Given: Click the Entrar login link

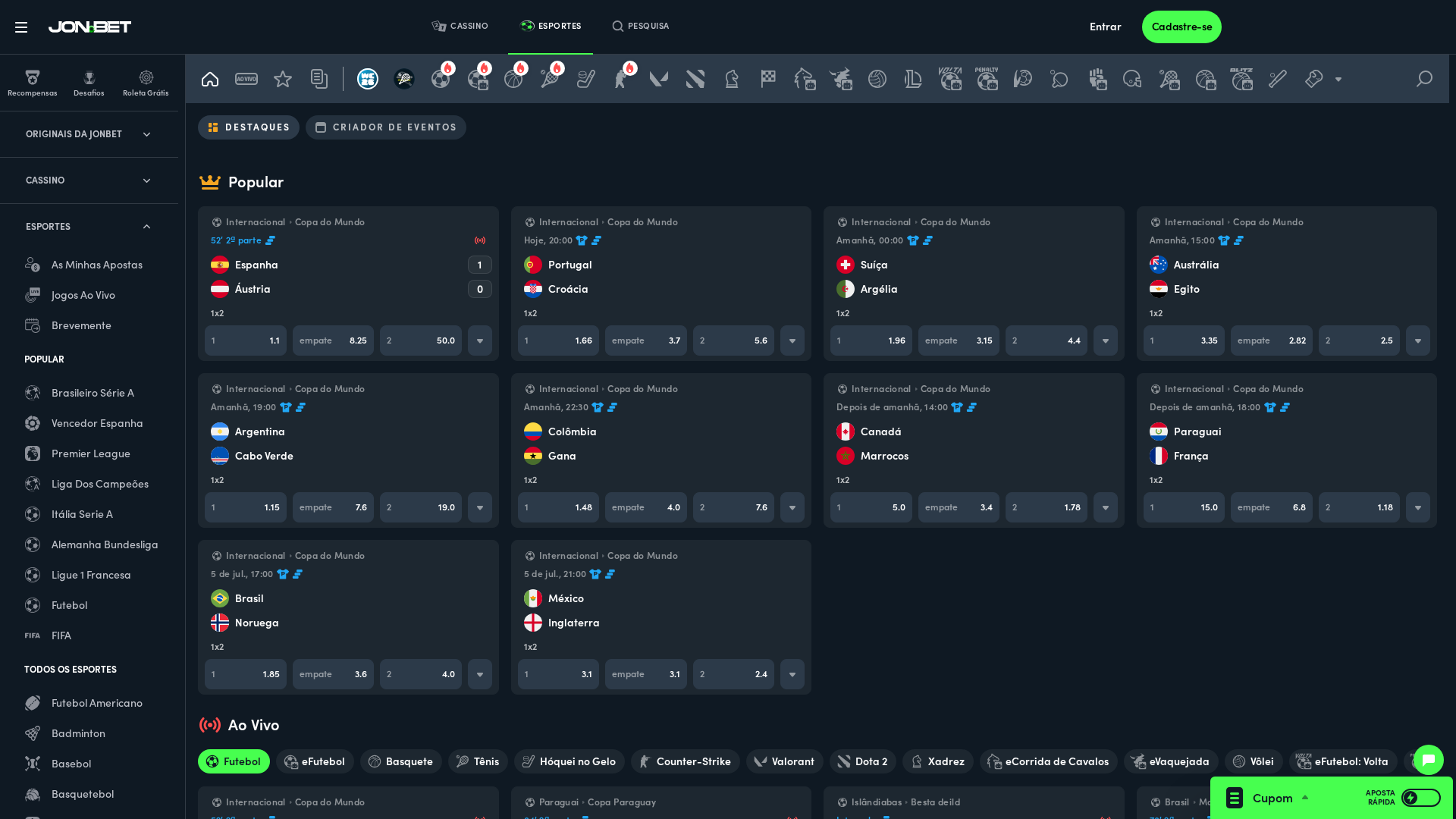Looking at the screenshot, I should pyautogui.click(x=1105, y=27).
